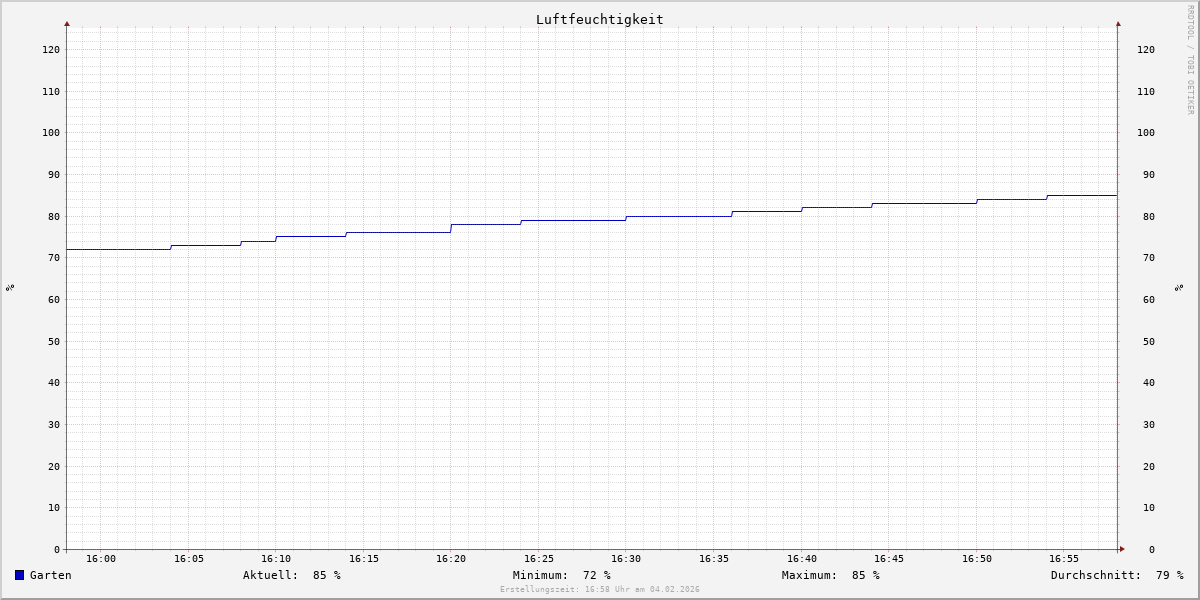Click the left y-axis 90 label
The width and height of the screenshot is (1200, 600).
coord(54,174)
